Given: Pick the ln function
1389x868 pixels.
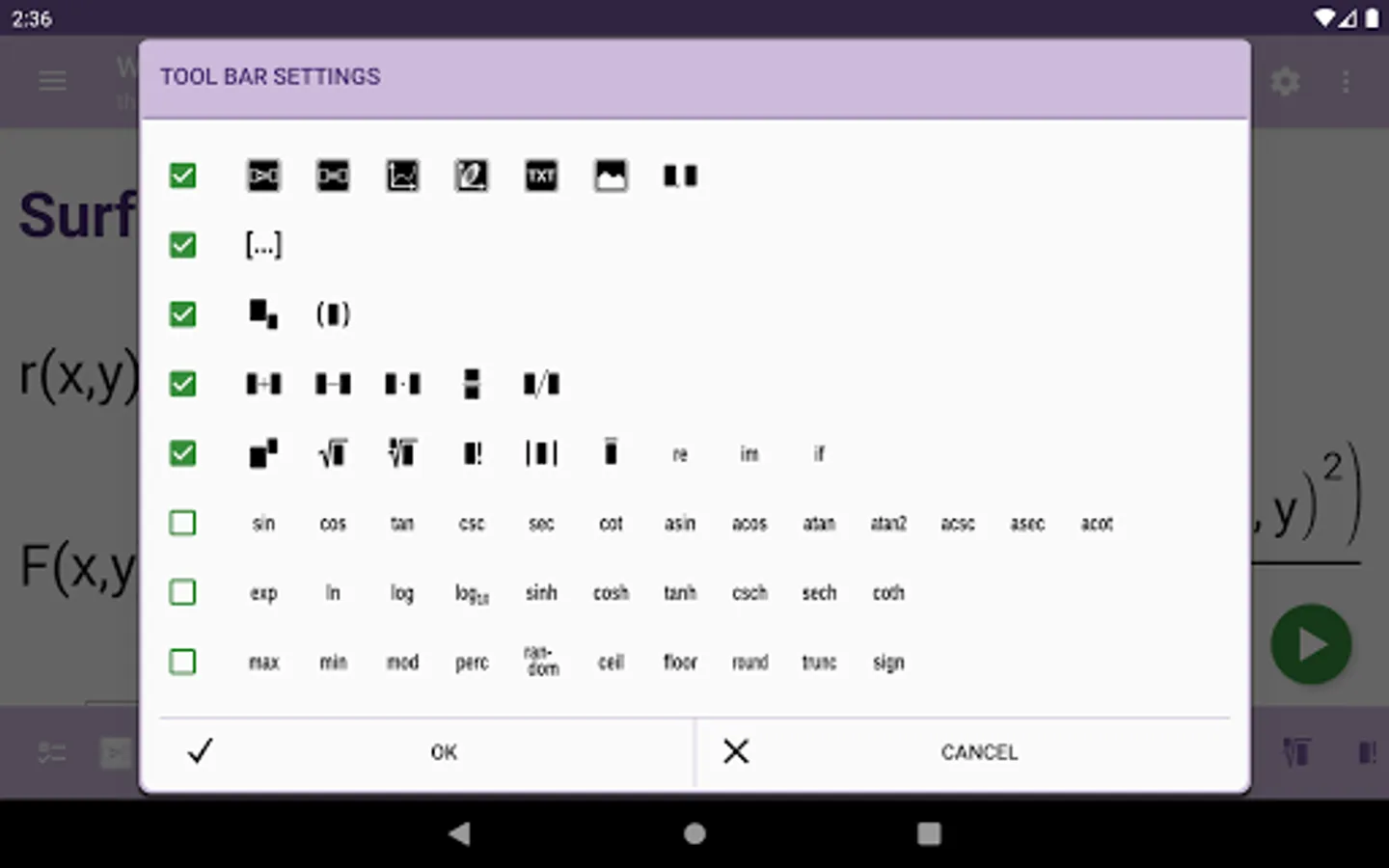Looking at the screenshot, I should (333, 592).
